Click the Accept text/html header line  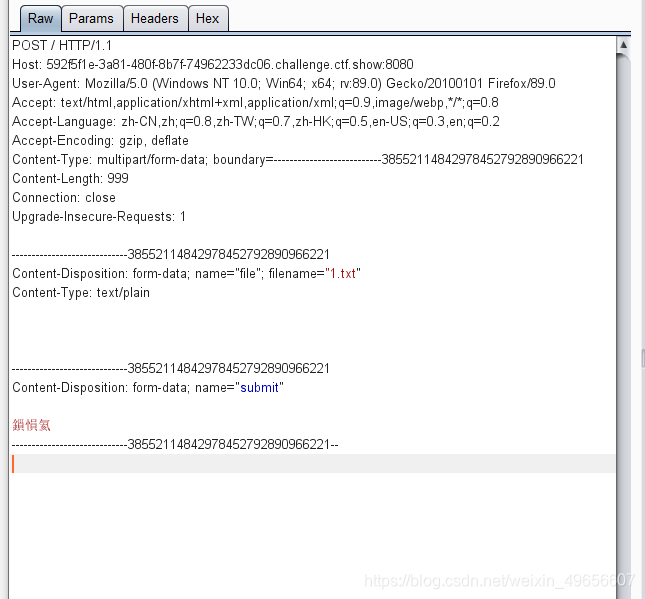pos(255,102)
